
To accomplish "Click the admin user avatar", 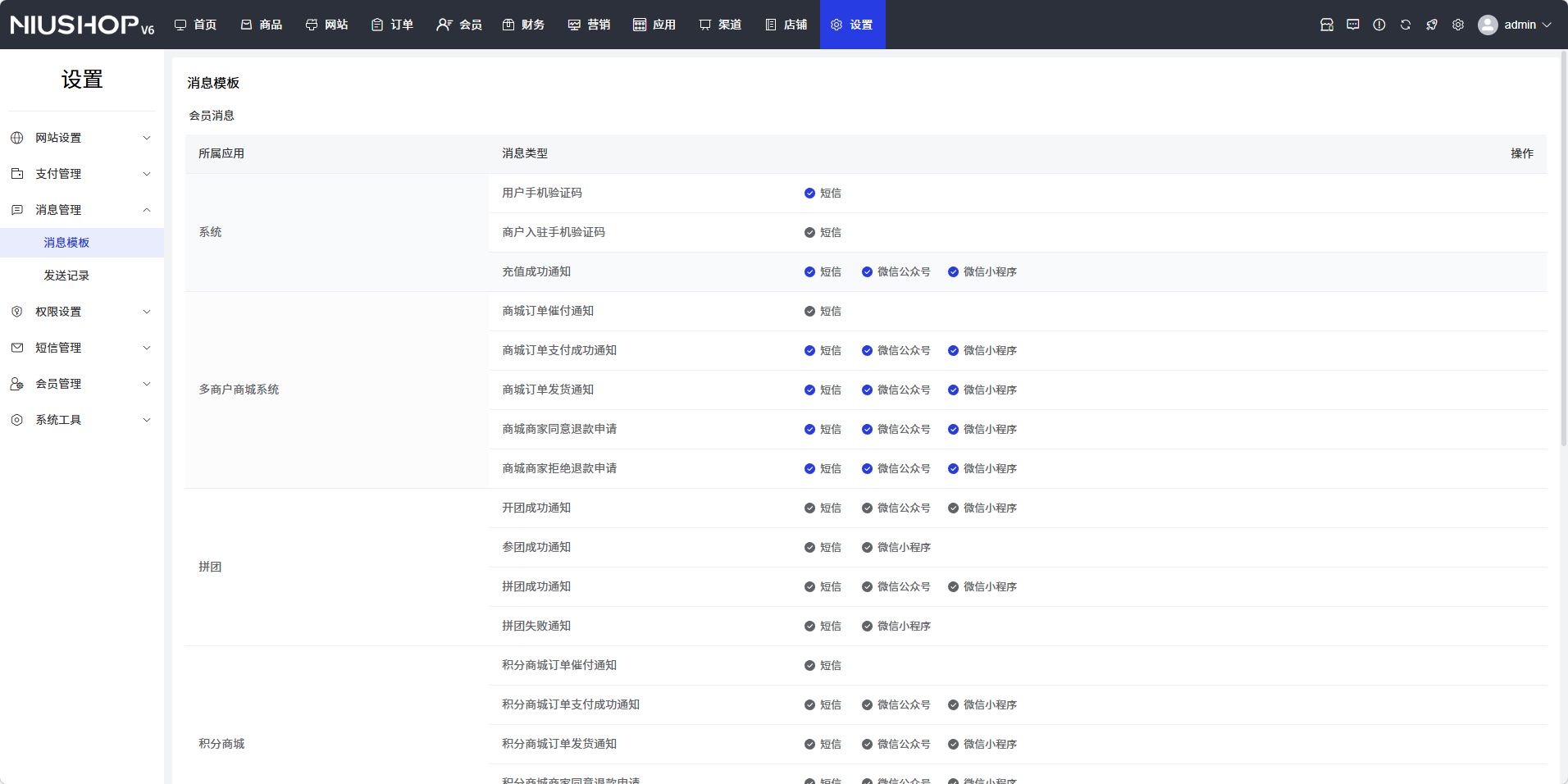I will (x=1488, y=25).
